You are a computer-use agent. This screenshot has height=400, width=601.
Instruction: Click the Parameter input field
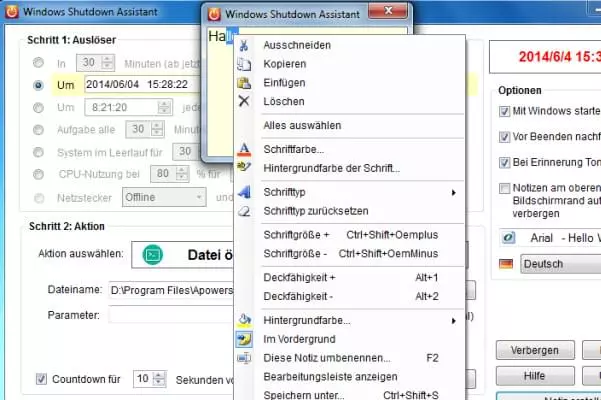coord(171,315)
